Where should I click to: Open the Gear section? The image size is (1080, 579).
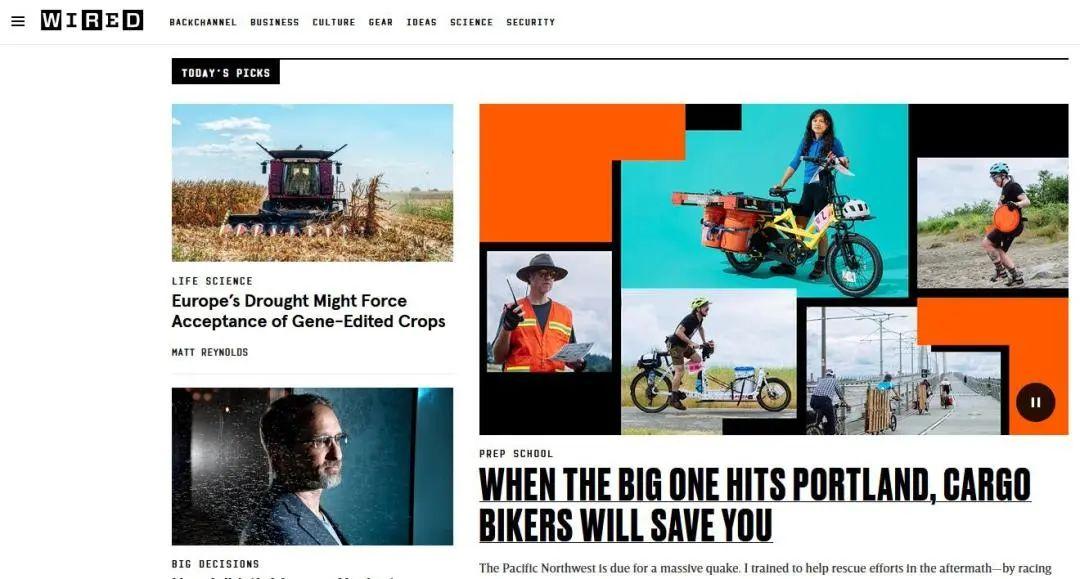tap(381, 22)
